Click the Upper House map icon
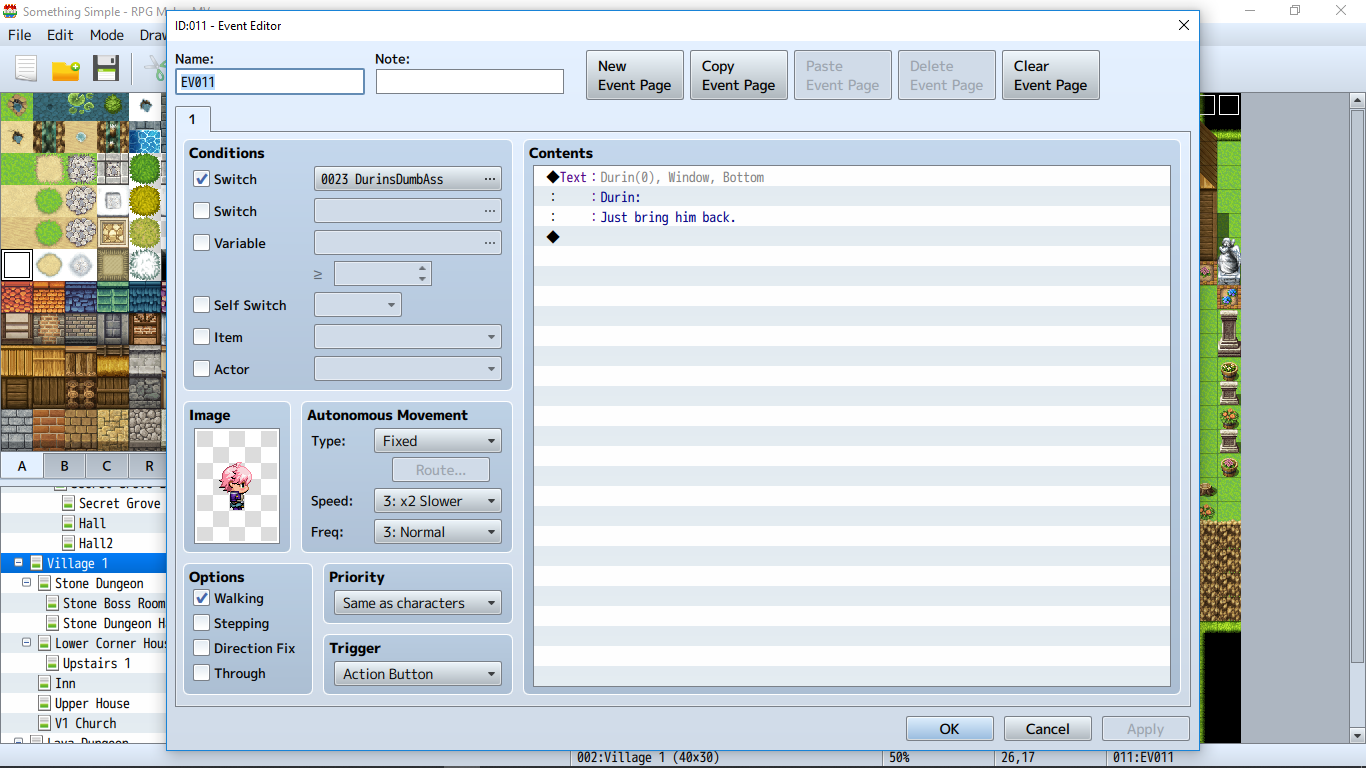This screenshot has height=768, width=1366. coord(45,703)
